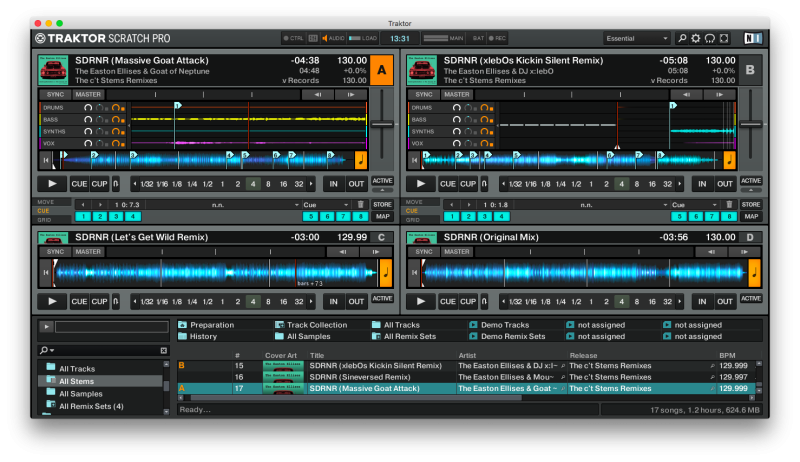
Task: Click STORE on Deck A cue panel
Action: pyautogui.click(x=382, y=204)
